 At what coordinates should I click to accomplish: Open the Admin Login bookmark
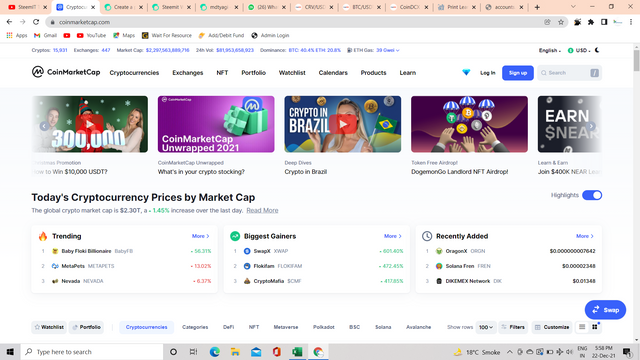270,36
